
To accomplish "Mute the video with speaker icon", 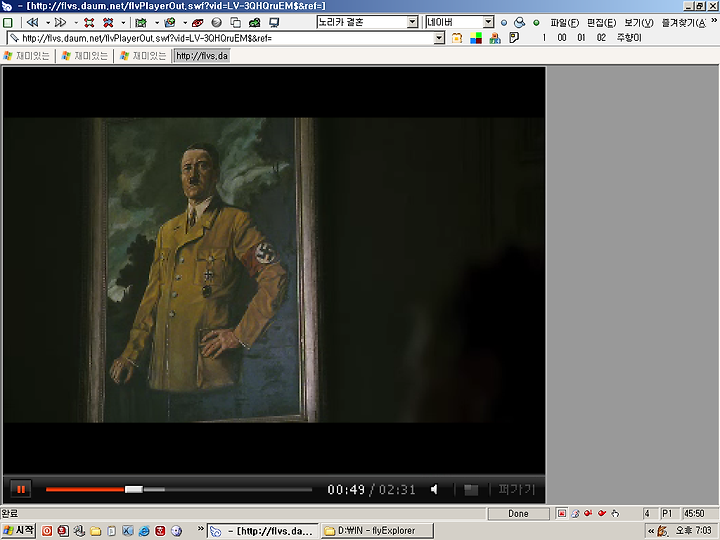I will tap(434, 489).
